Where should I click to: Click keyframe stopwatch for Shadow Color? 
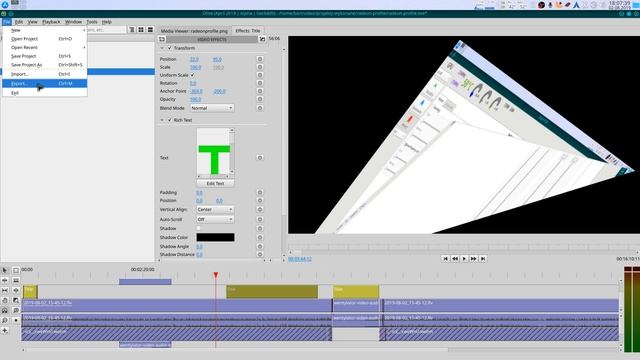260,237
